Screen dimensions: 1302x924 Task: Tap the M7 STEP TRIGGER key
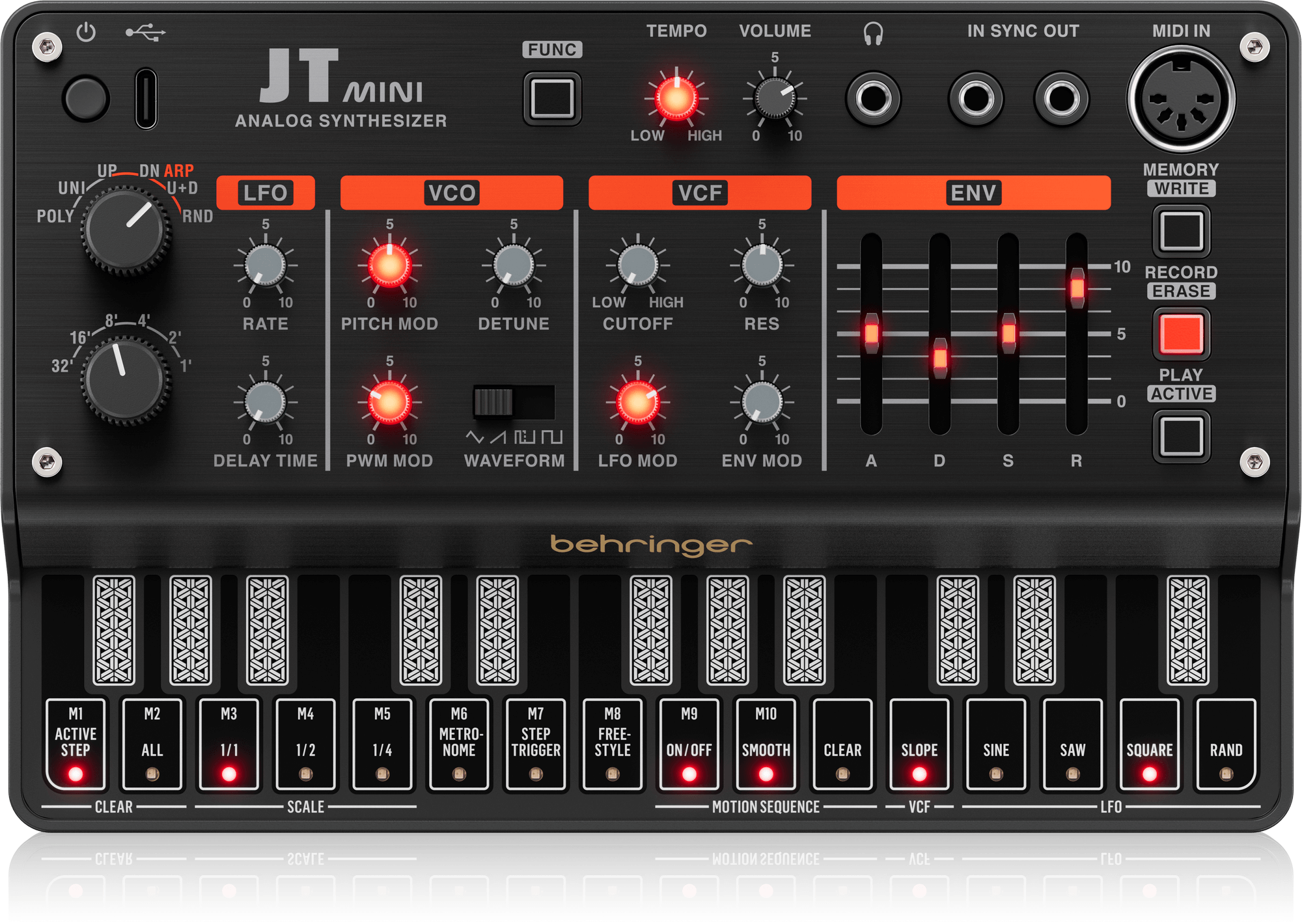click(x=536, y=744)
